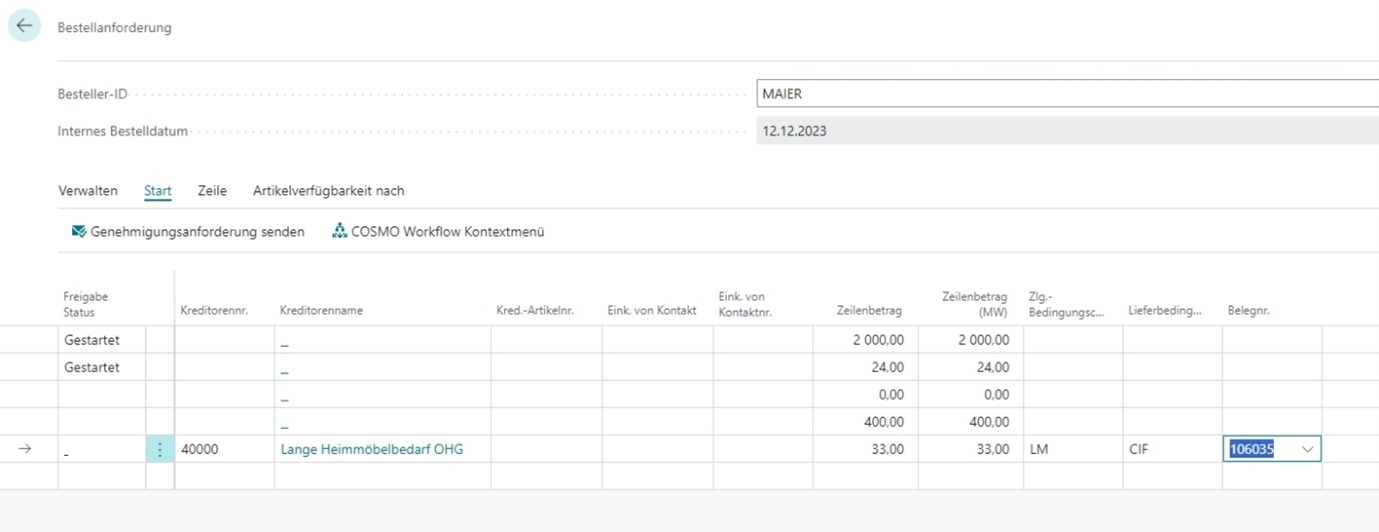
Task: Switch to the Verwalten tab
Action: pyautogui.click(x=88, y=190)
